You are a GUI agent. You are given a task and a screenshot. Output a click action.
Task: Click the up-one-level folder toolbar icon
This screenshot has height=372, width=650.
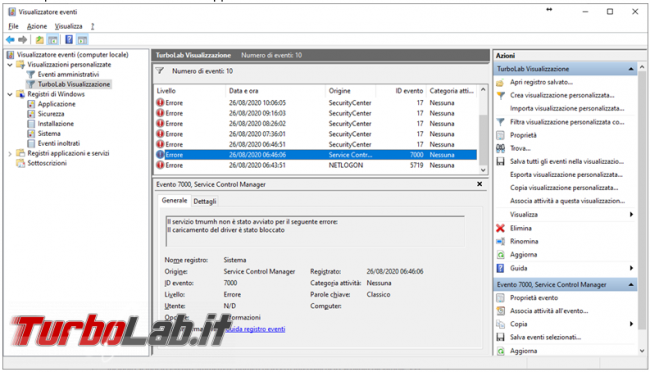click(39, 40)
